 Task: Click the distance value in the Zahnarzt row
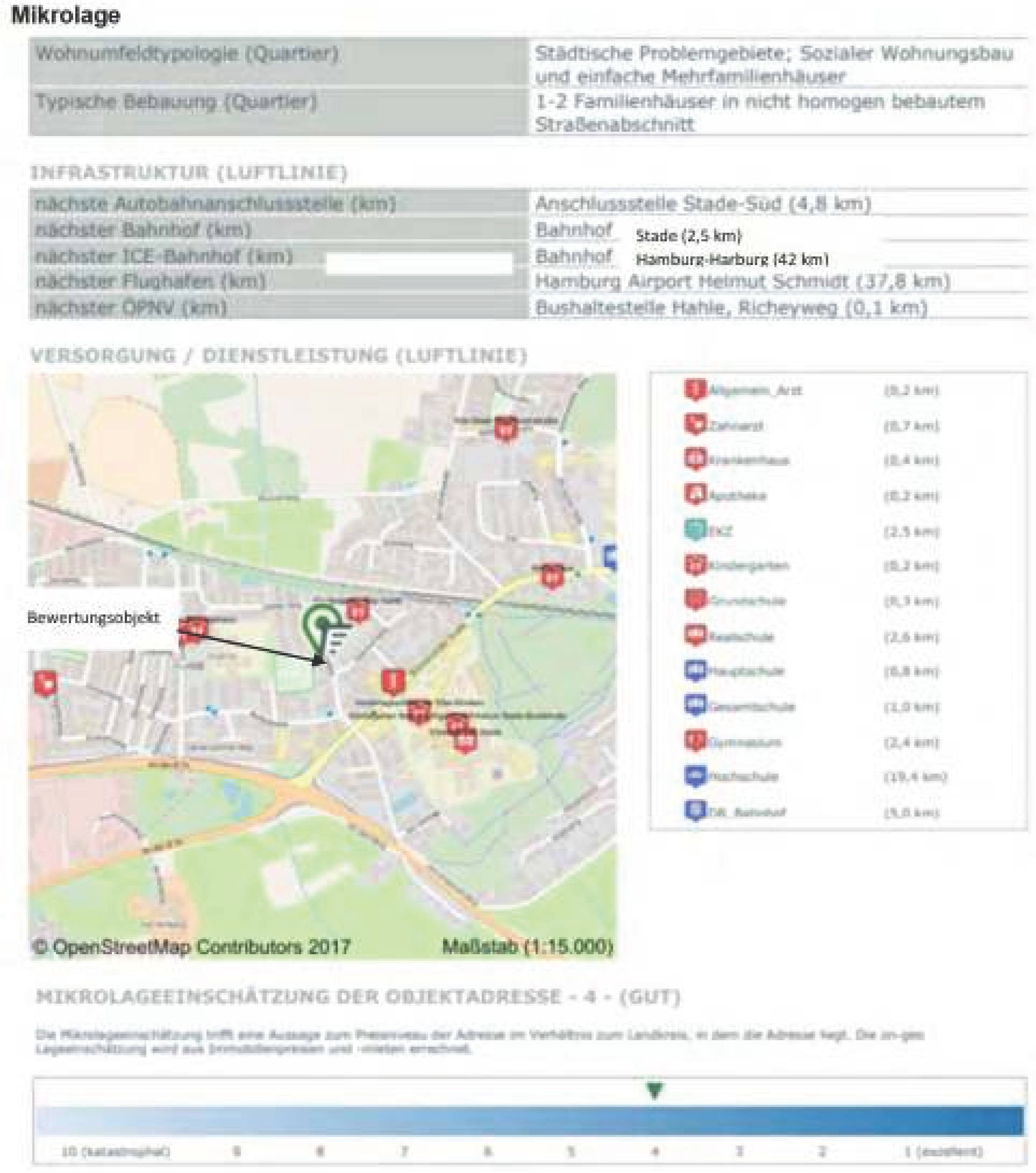click(x=911, y=426)
